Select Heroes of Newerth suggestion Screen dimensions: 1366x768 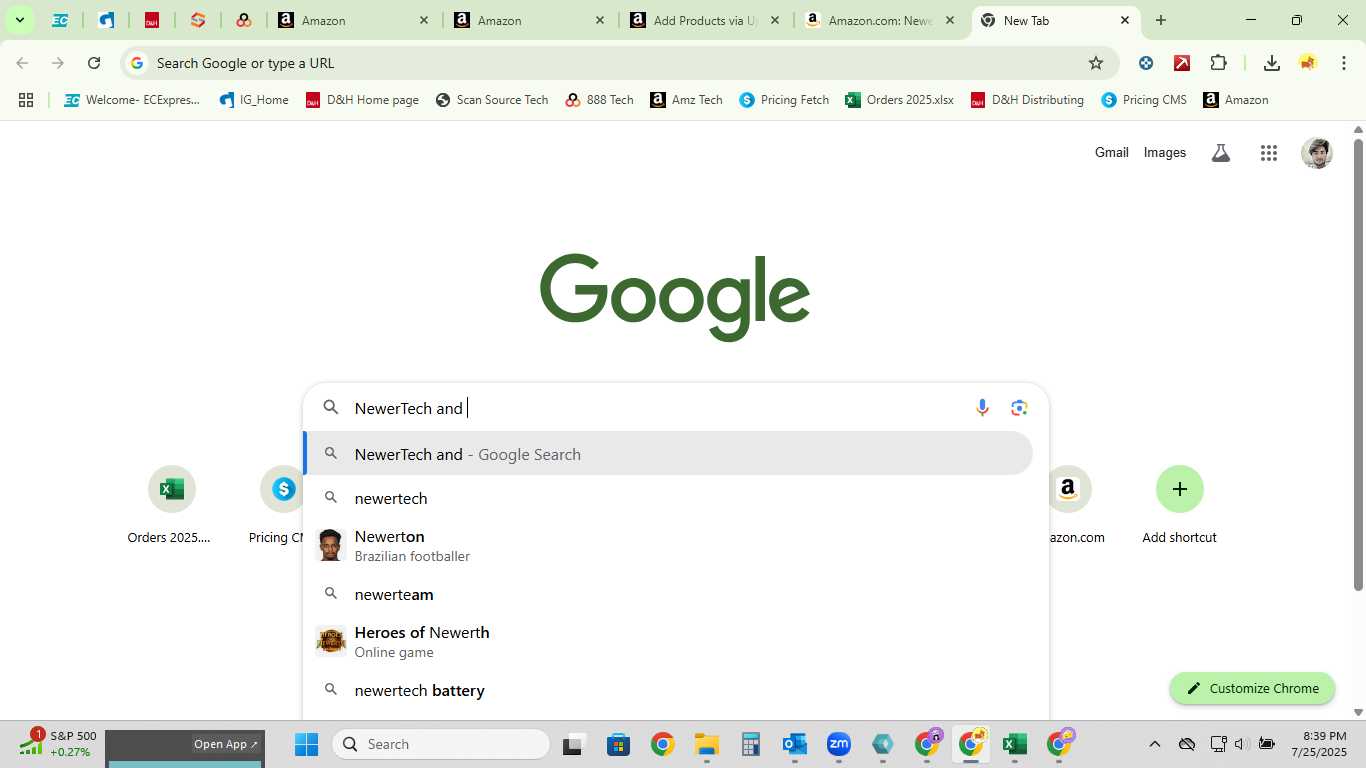668,642
